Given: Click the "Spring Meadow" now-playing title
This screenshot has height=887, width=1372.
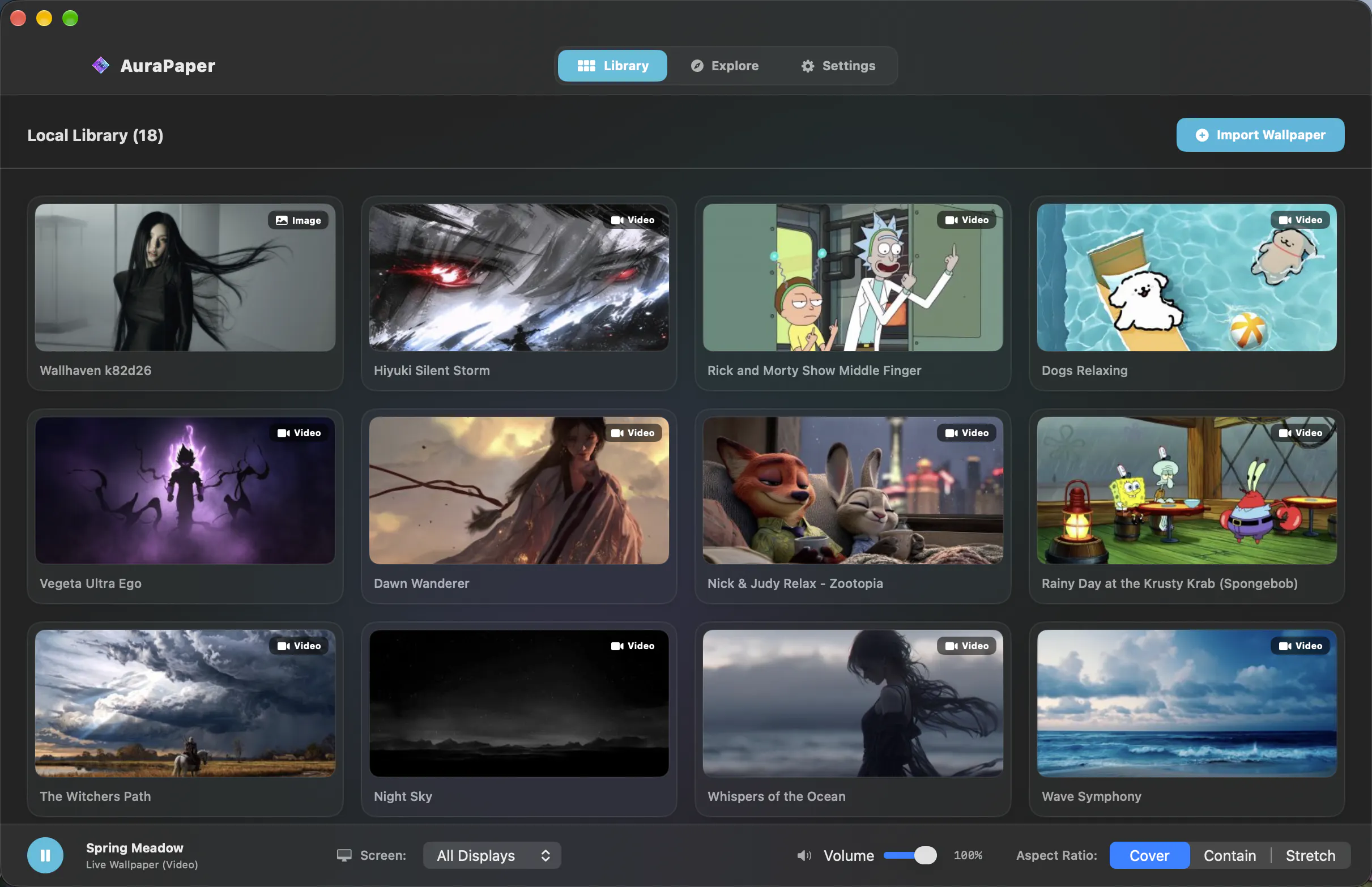Looking at the screenshot, I should pyautogui.click(x=135, y=847).
